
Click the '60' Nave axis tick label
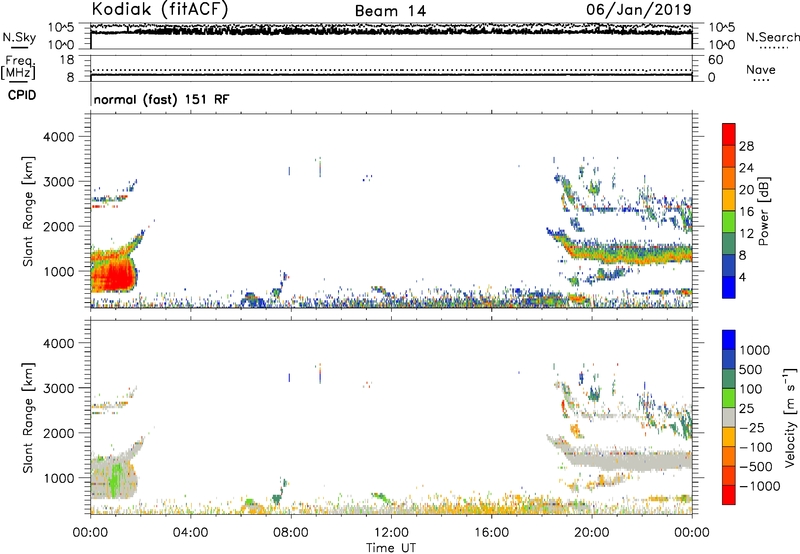click(715, 60)
